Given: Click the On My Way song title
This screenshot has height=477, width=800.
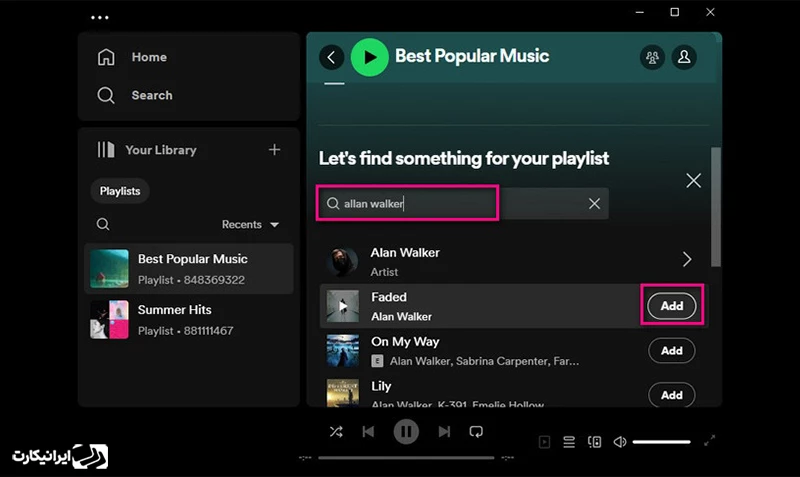Looking at the screenshot, I should coord(405,342).
